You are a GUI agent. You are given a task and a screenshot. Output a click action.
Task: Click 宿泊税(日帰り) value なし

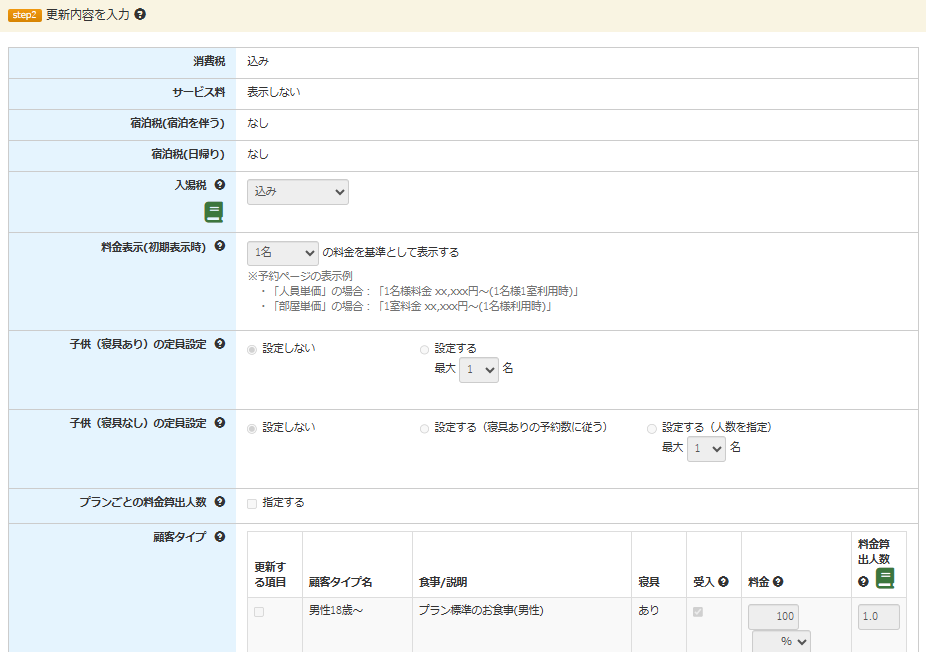pyautogui.click(x=257, y=154)
